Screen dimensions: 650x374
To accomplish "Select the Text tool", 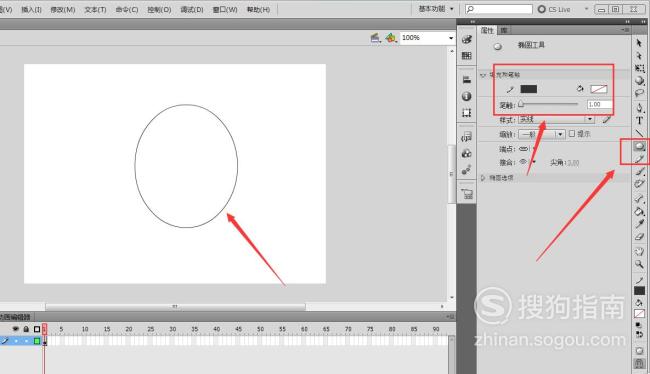I will [639, 121].
